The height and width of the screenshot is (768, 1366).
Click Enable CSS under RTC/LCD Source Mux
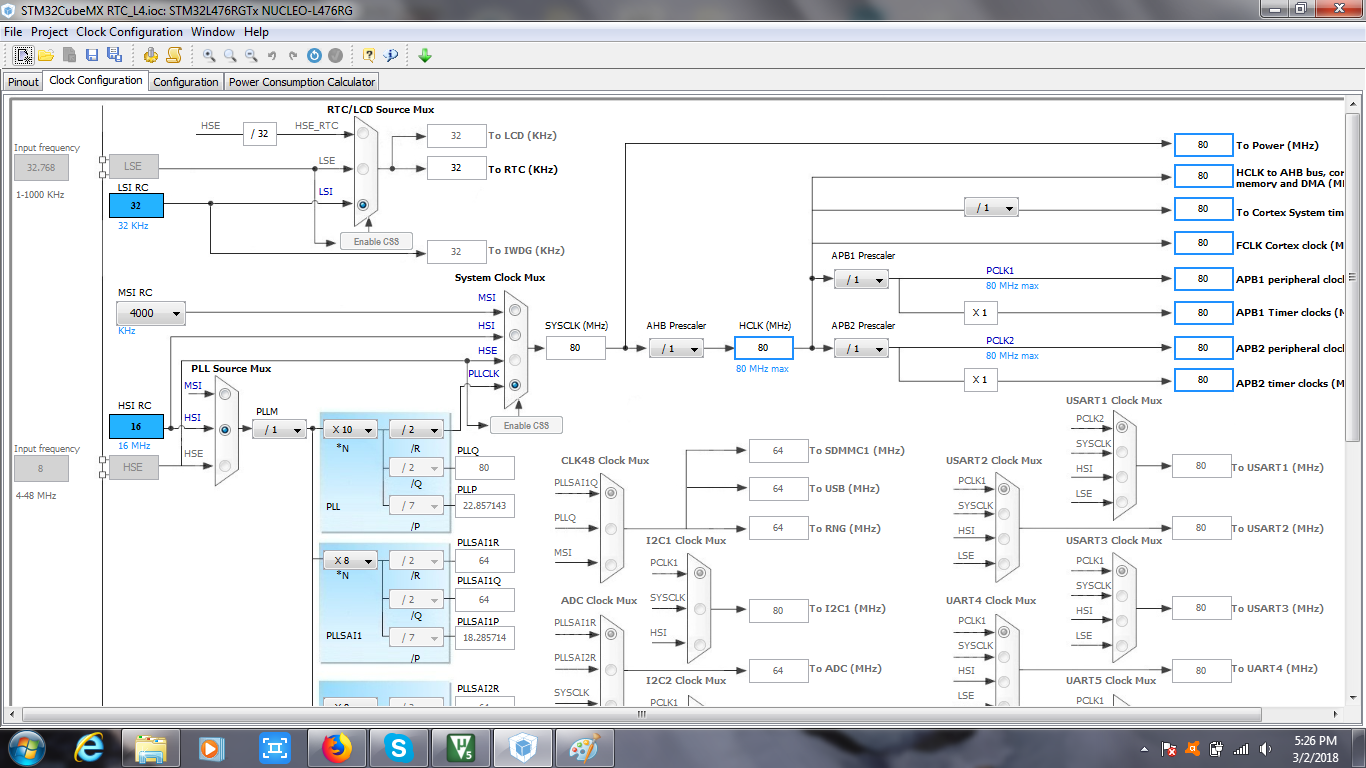click(376, 241)
